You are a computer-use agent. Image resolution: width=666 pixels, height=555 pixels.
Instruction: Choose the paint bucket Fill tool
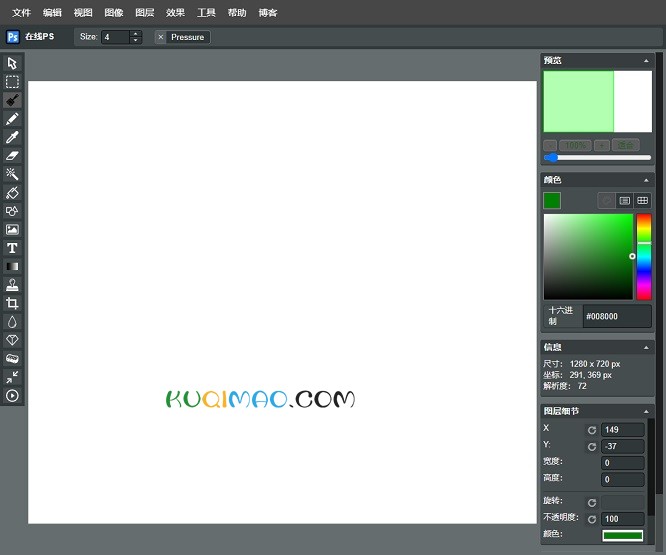[12, 192]
